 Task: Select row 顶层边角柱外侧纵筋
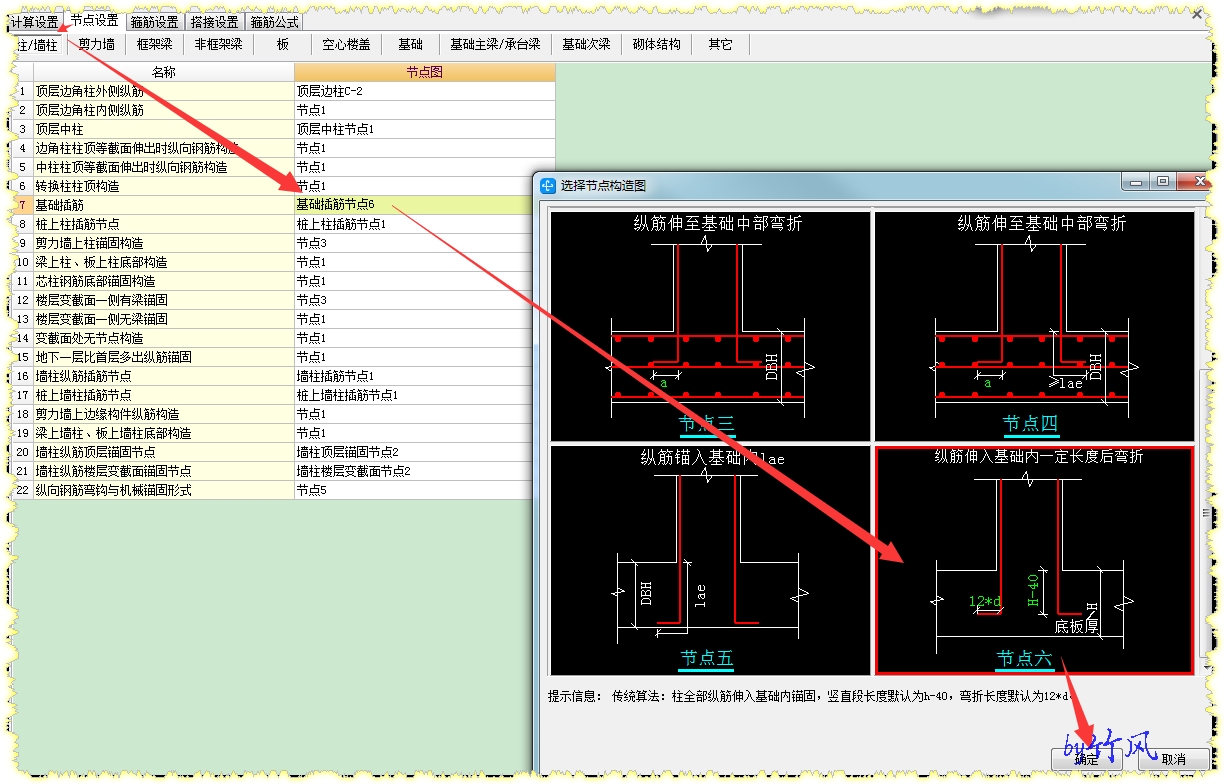[x=164, y=91]
